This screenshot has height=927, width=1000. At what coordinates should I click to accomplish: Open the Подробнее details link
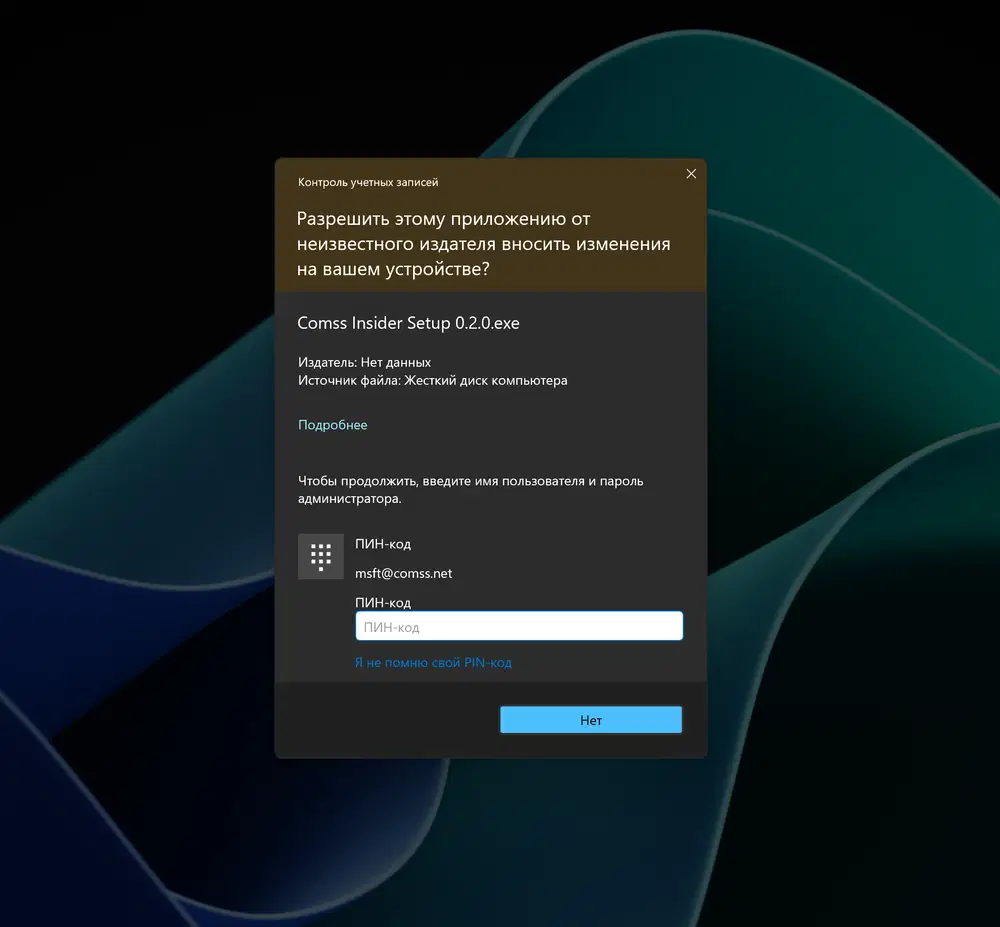pyautogui.click(x=332, y=425)
